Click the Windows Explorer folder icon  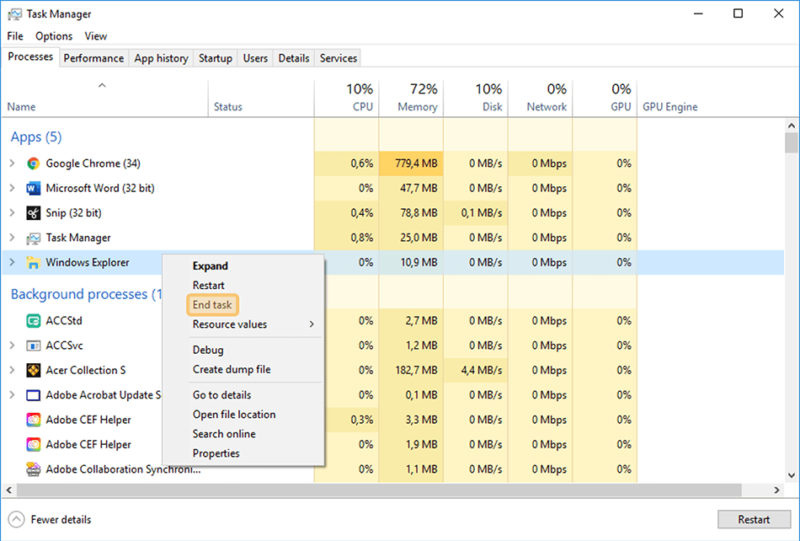(33, 262)
